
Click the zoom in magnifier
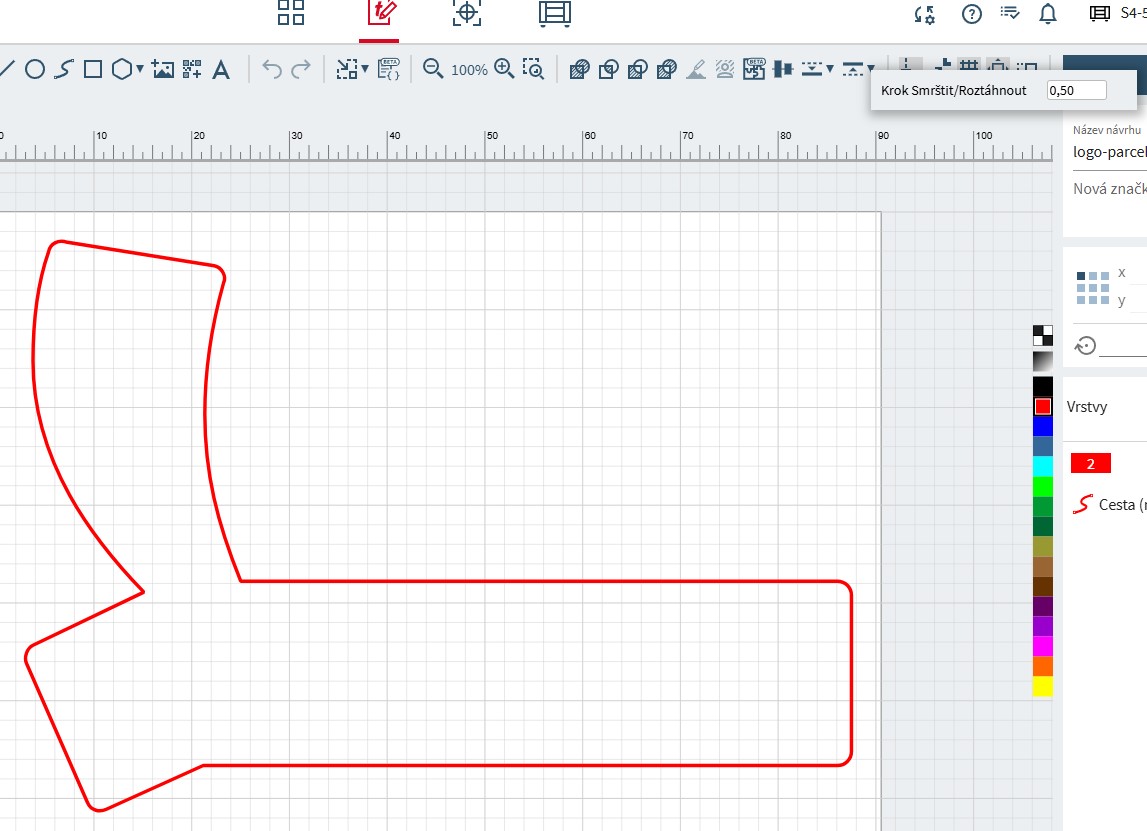pyautogui.click(x=505, y=69)
